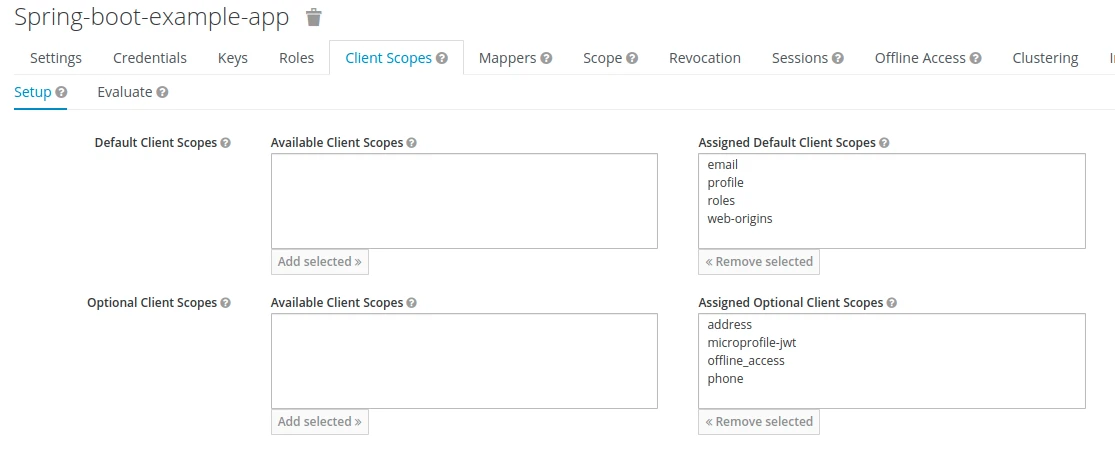Screen dimensions: 1115x449
Task: Click the empty default Available Client Scopes listbox
Action: 464,201
